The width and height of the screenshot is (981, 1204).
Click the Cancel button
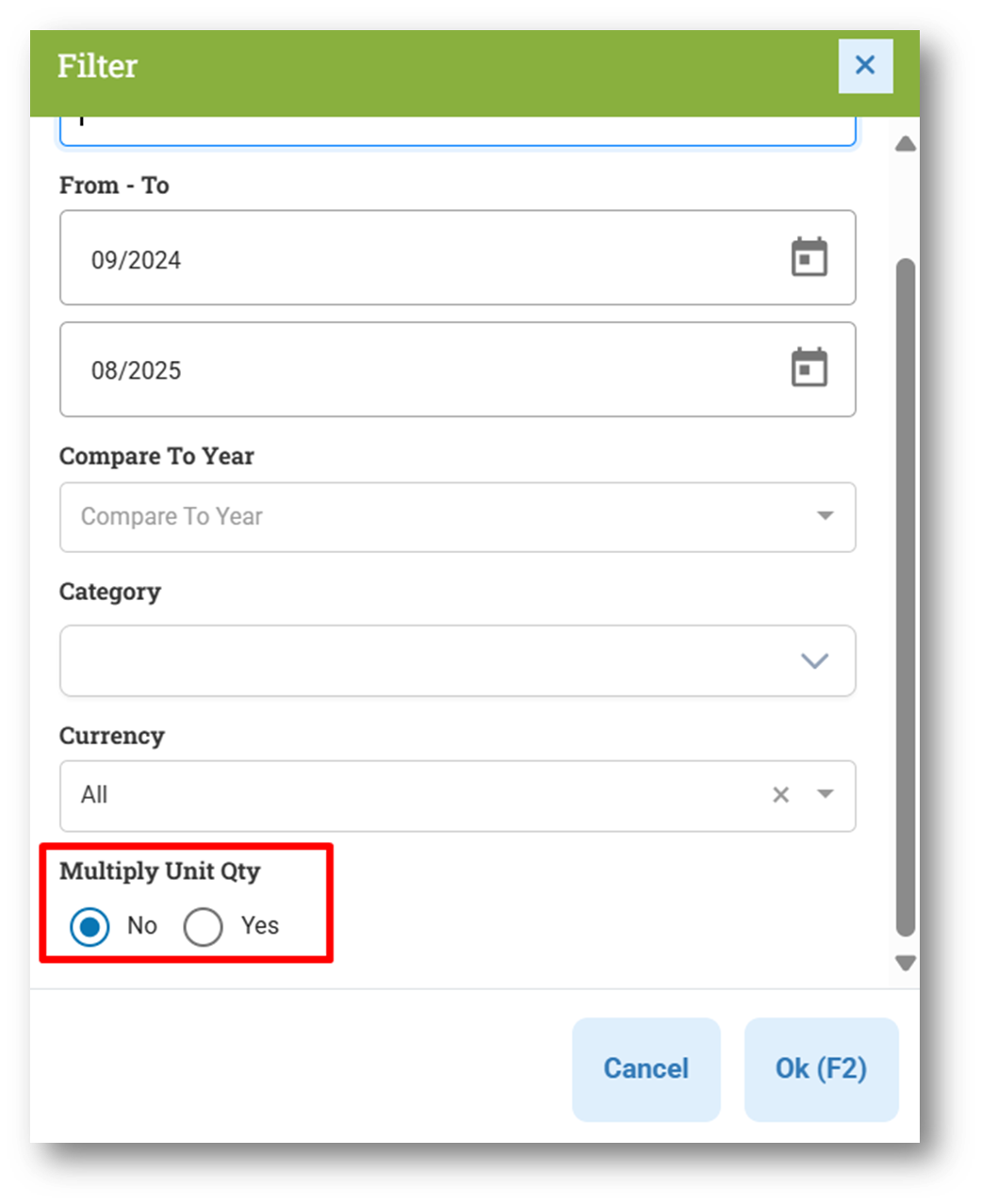tap(646, 1068)
